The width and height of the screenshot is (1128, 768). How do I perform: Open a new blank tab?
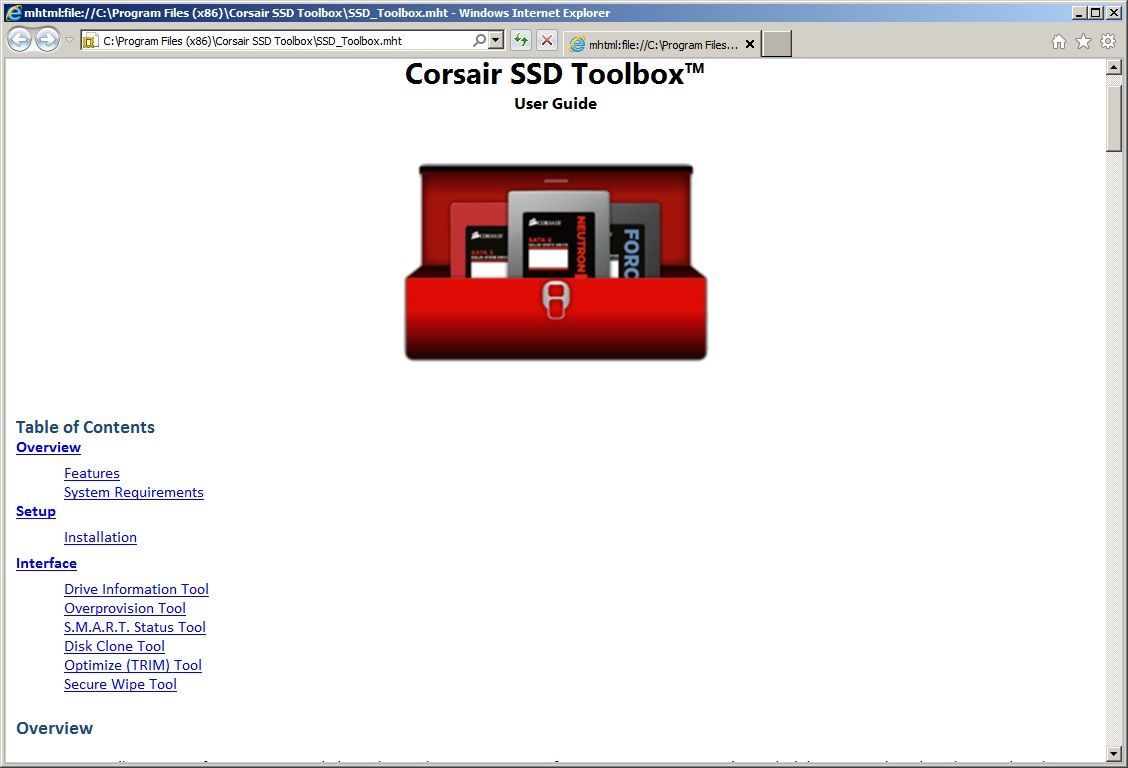point(776,44)
